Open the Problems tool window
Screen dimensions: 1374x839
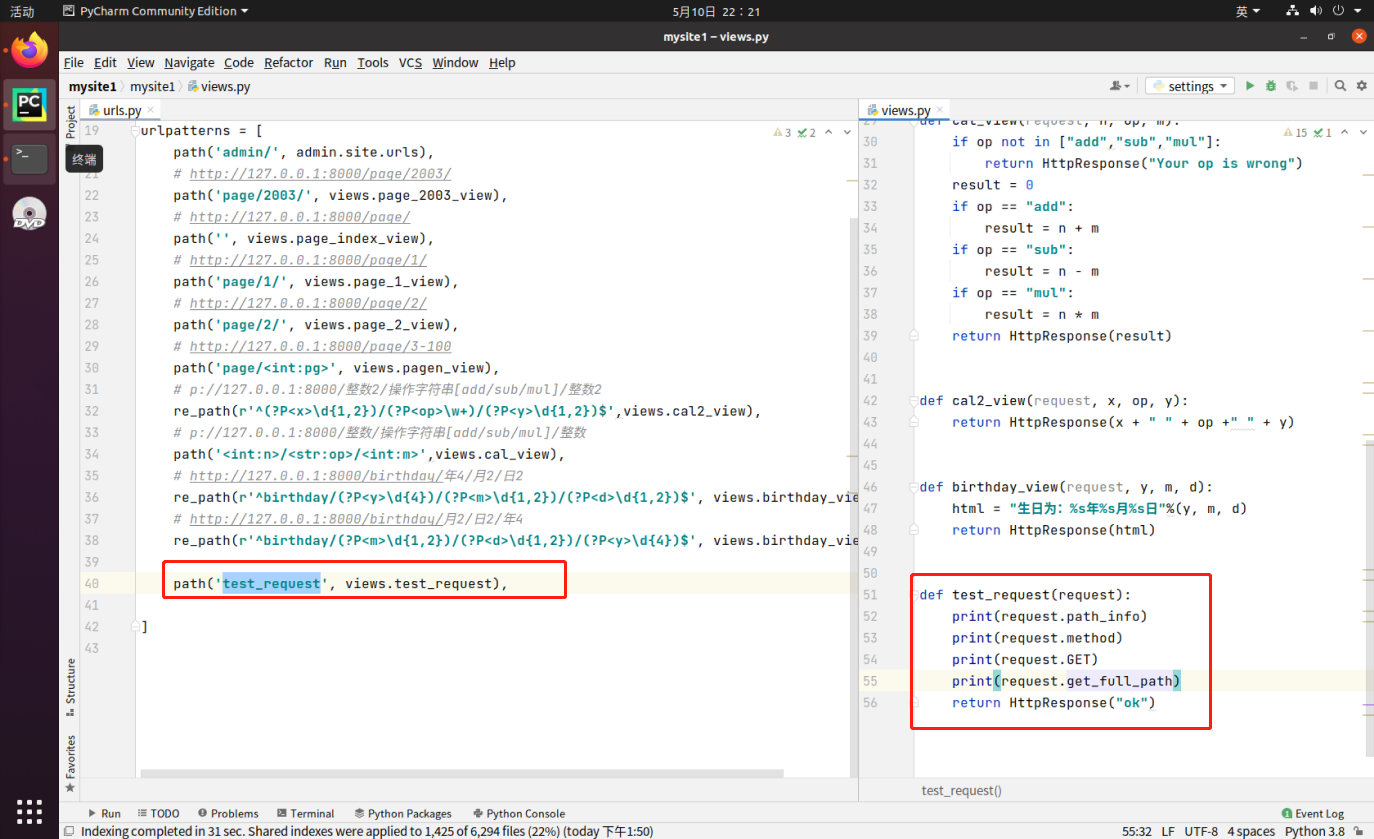(x=228, y=813)
